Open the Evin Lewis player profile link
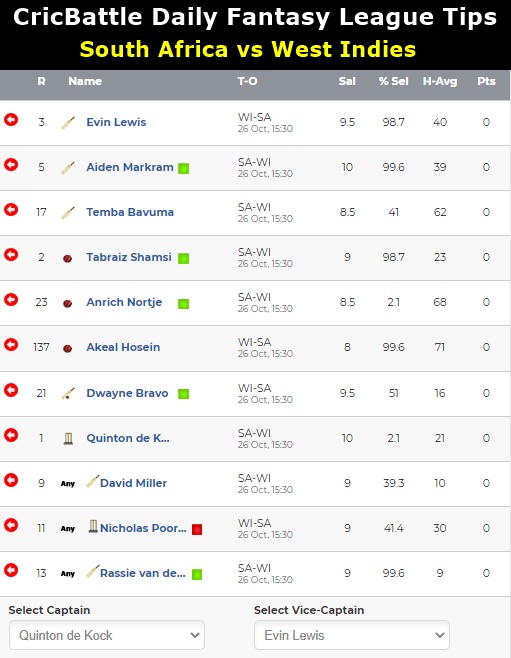The width and height of the screenshot is (511, 658). pos(116,122)
